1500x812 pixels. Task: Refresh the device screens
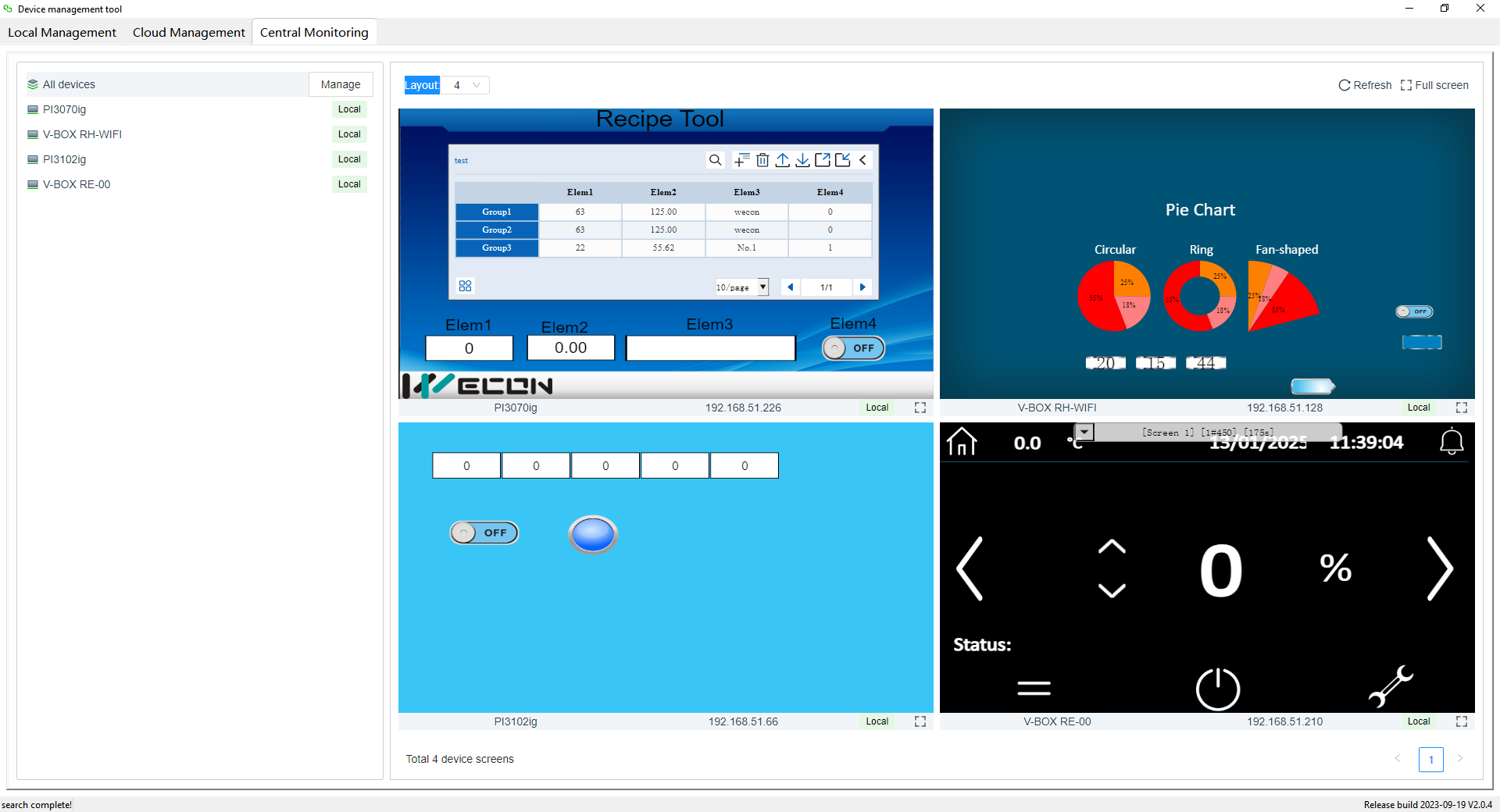[x=1365, y=85]
